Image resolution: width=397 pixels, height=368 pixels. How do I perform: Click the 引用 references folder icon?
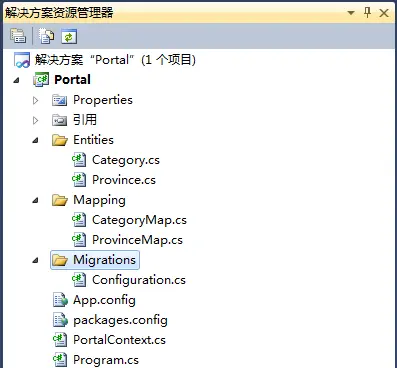point(60,120)
